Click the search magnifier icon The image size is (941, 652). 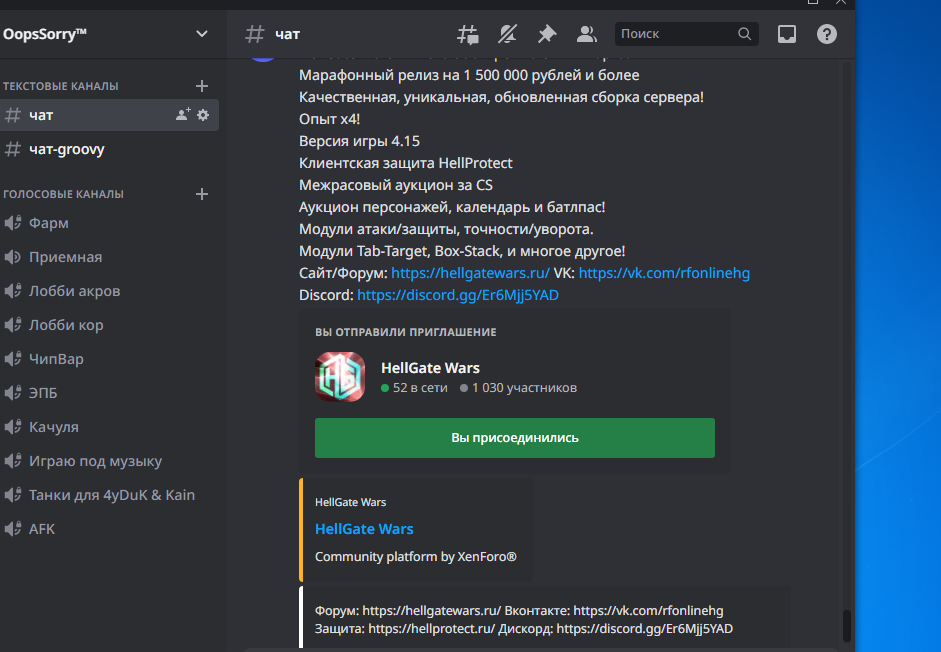[x=744, y=34]
